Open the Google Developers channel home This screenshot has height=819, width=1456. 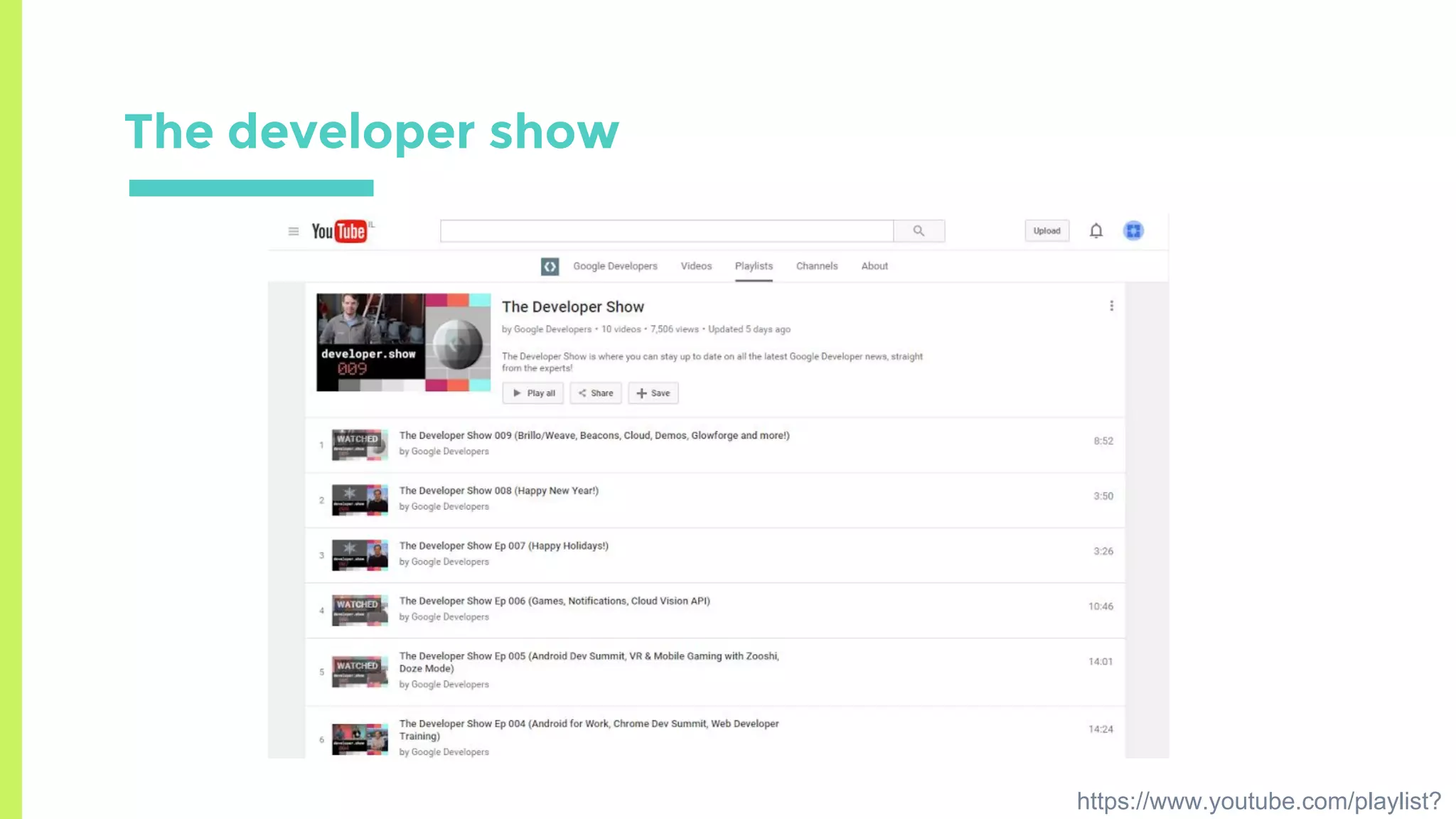coord(615,266)
